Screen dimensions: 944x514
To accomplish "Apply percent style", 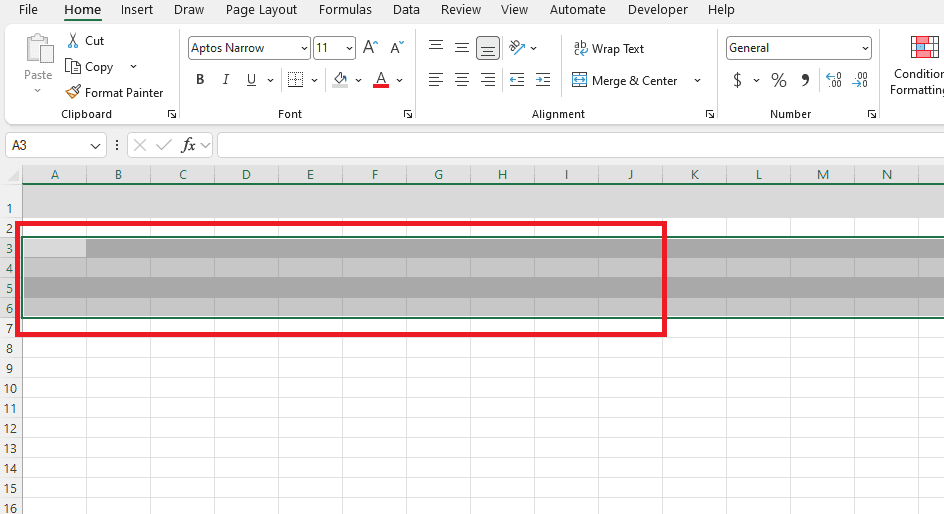I will [x=778, y=80].
